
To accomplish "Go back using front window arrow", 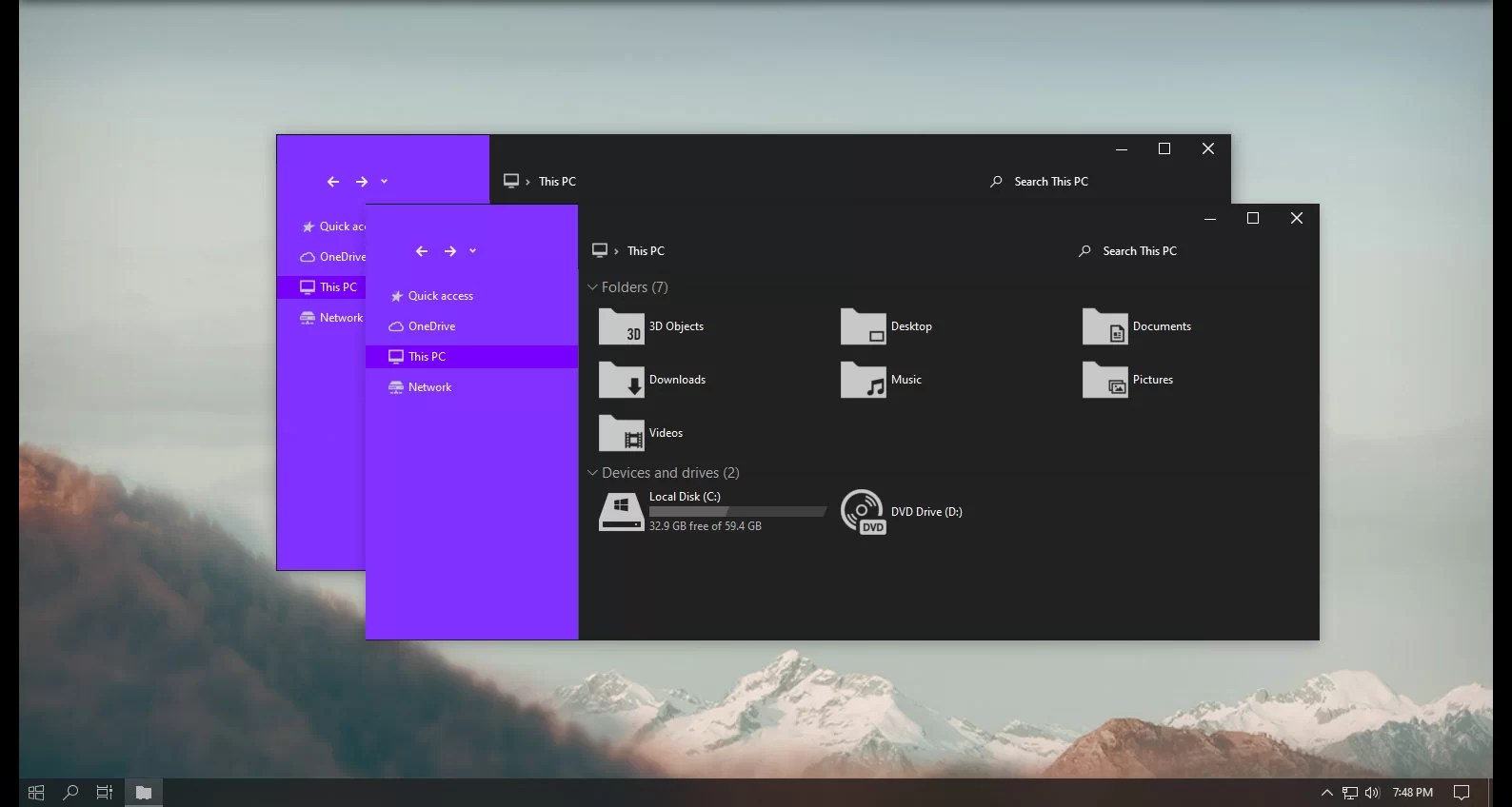I will (x=422, y=251).
